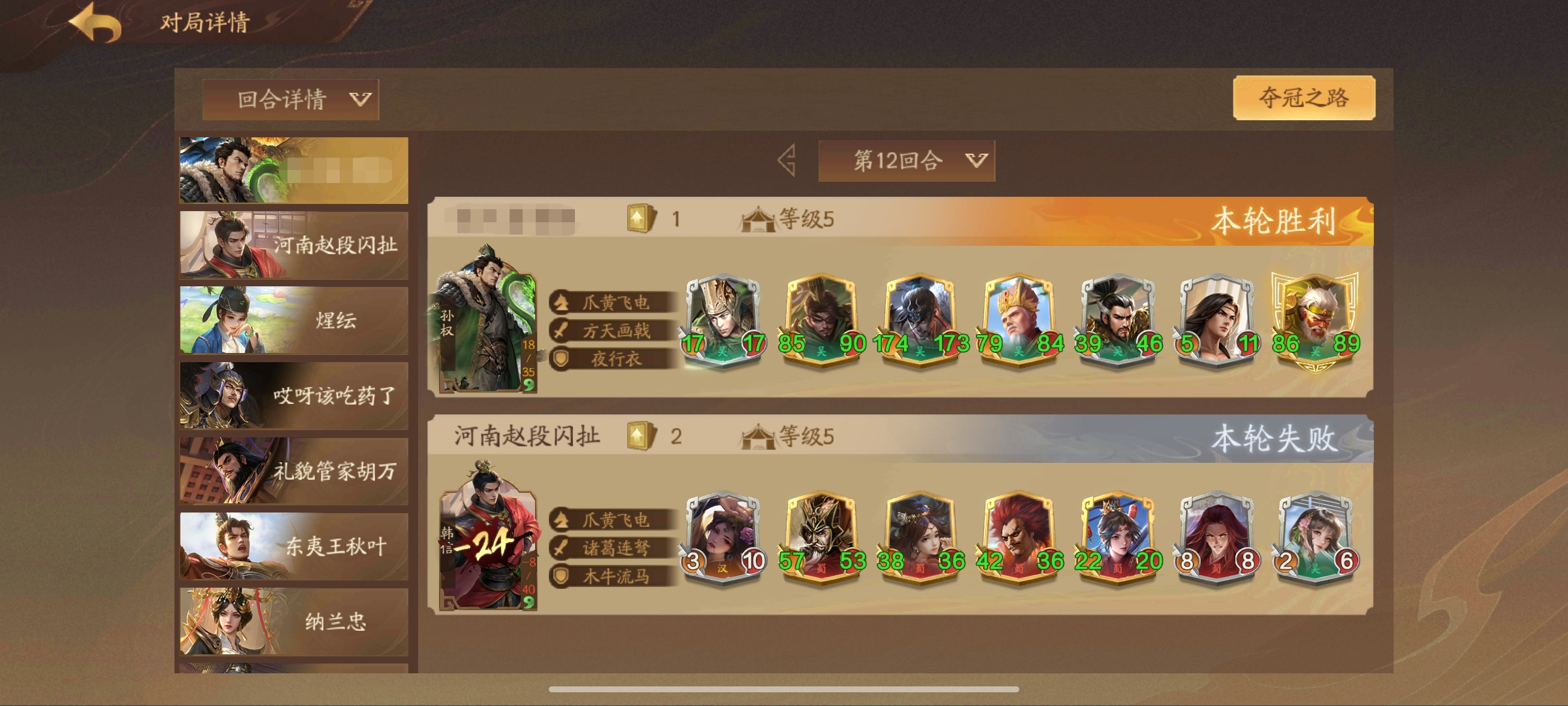Select the 174/173 masked hero card
Screen dimensions: 1568x706
tap(920, 321)
